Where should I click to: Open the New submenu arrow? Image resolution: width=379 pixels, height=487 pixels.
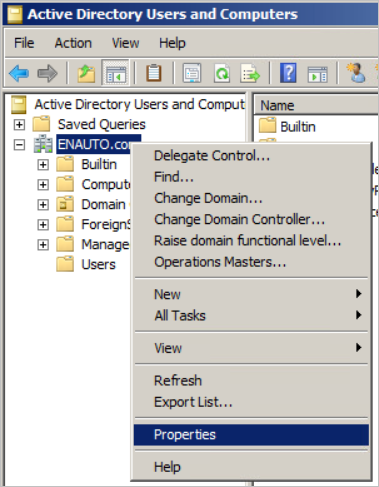358,294
